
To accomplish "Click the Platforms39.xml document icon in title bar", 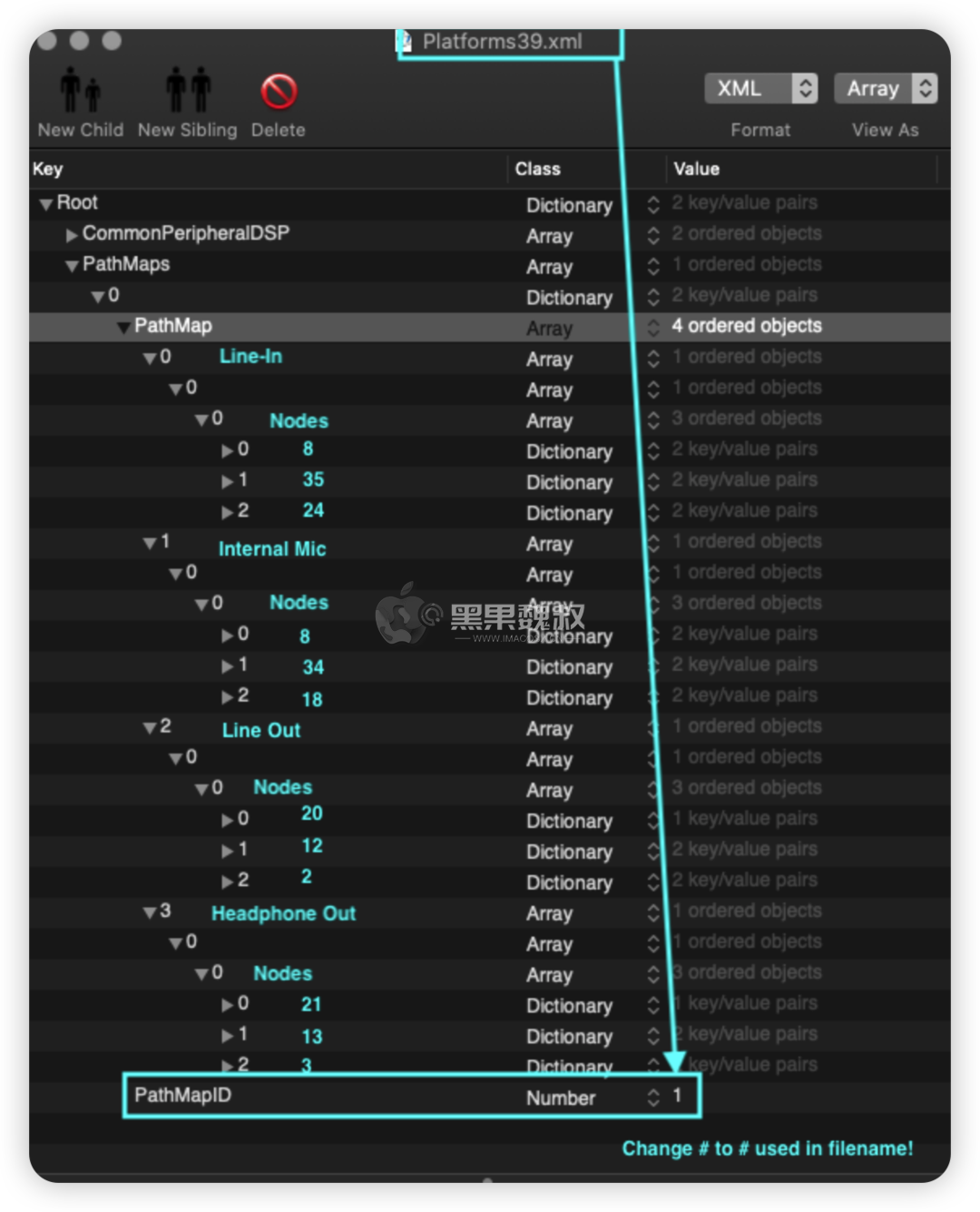I will coord(406,42).
